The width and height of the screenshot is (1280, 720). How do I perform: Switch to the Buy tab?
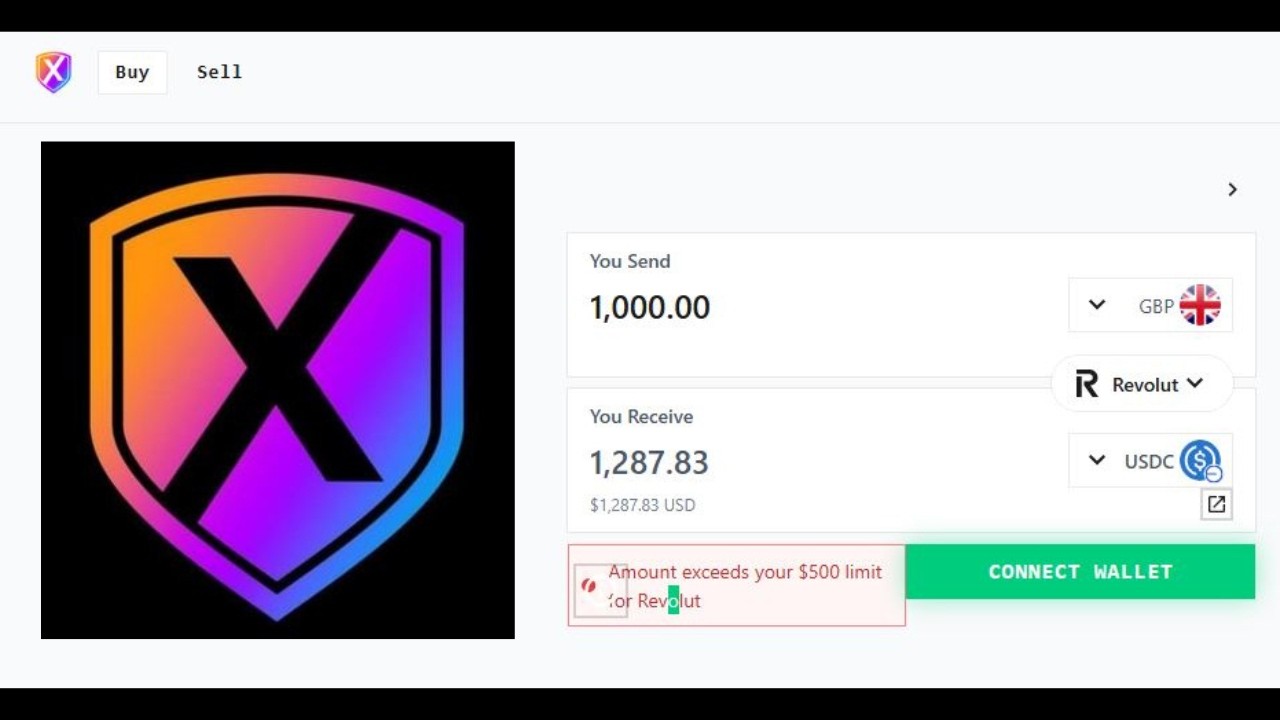click(x=132, y=72)
